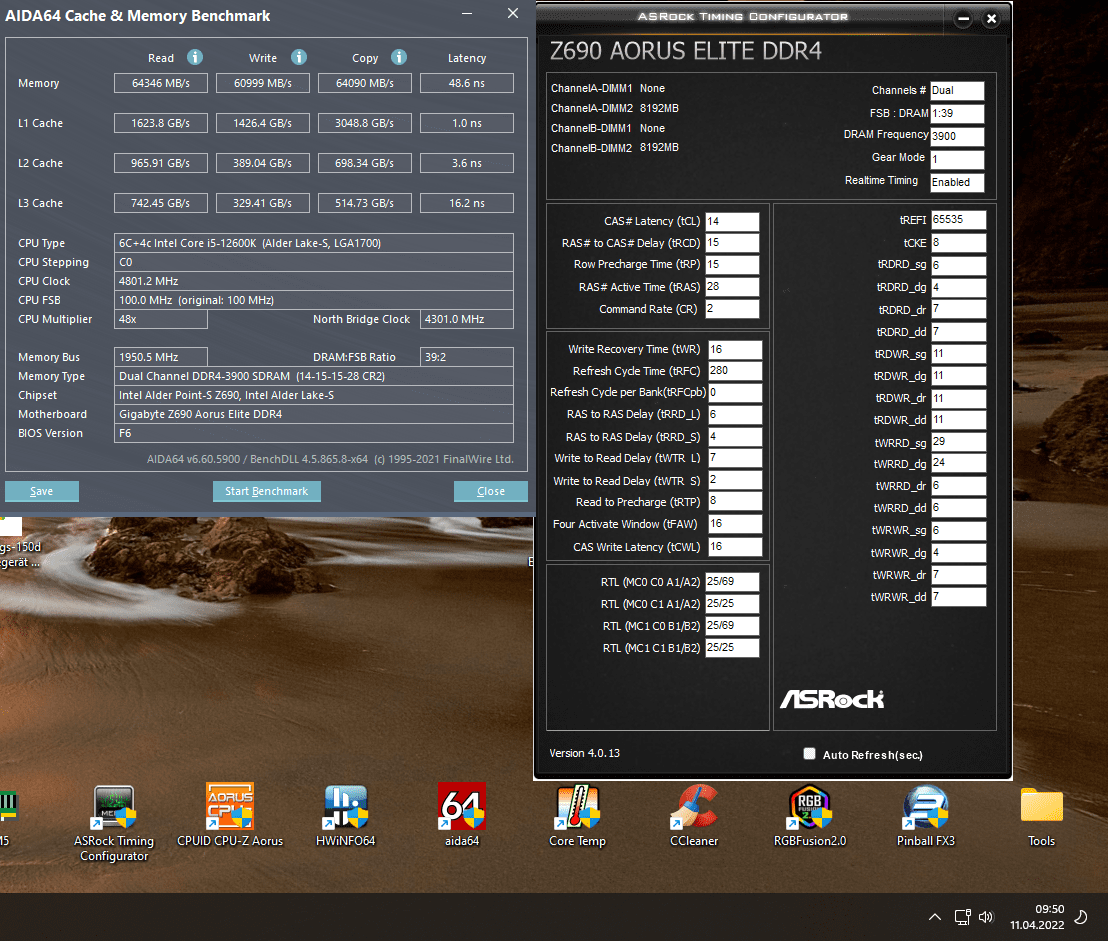Click the tWRRD_sg value field
The height and width of the screenshot is (941, 1108).
coord(958,442)
